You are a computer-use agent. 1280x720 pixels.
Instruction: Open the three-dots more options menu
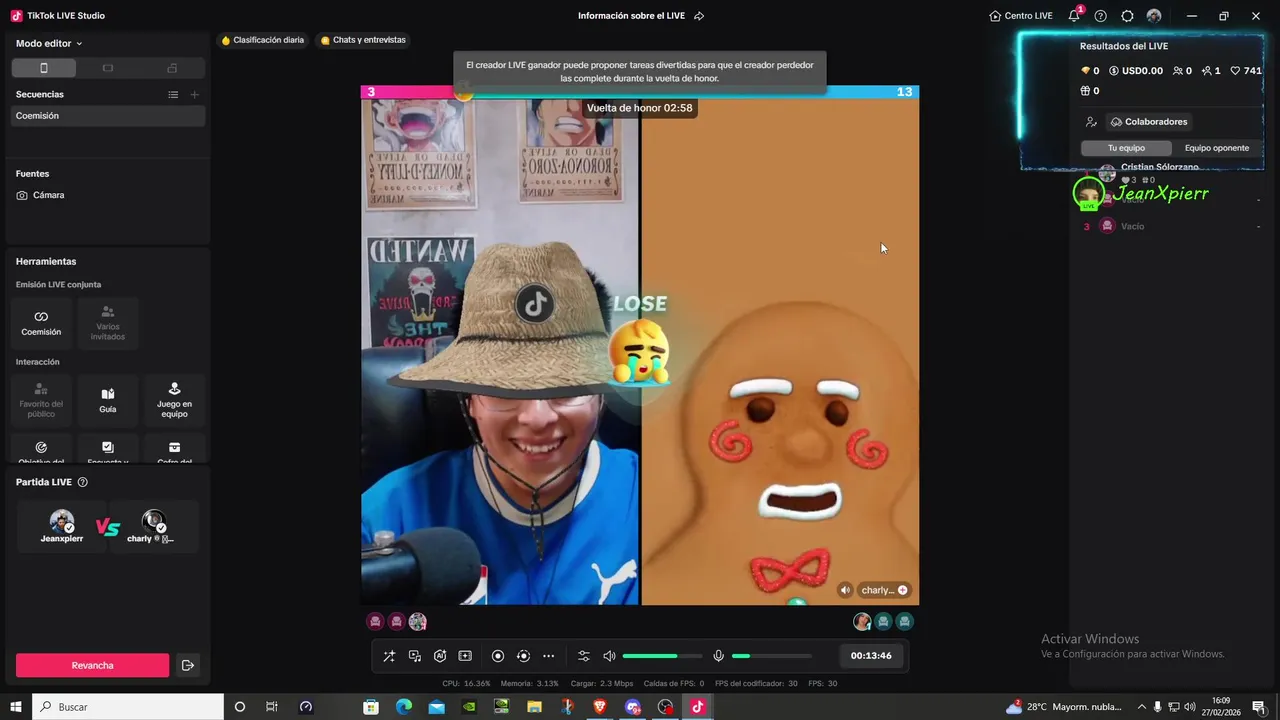(548, 656)
